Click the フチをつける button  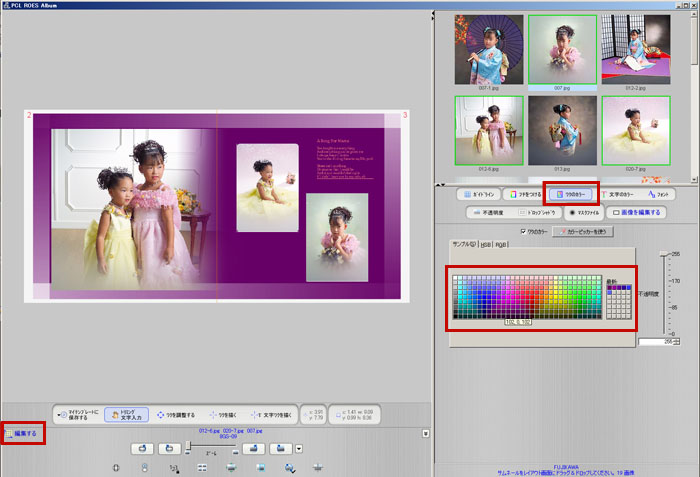[524, 193]
